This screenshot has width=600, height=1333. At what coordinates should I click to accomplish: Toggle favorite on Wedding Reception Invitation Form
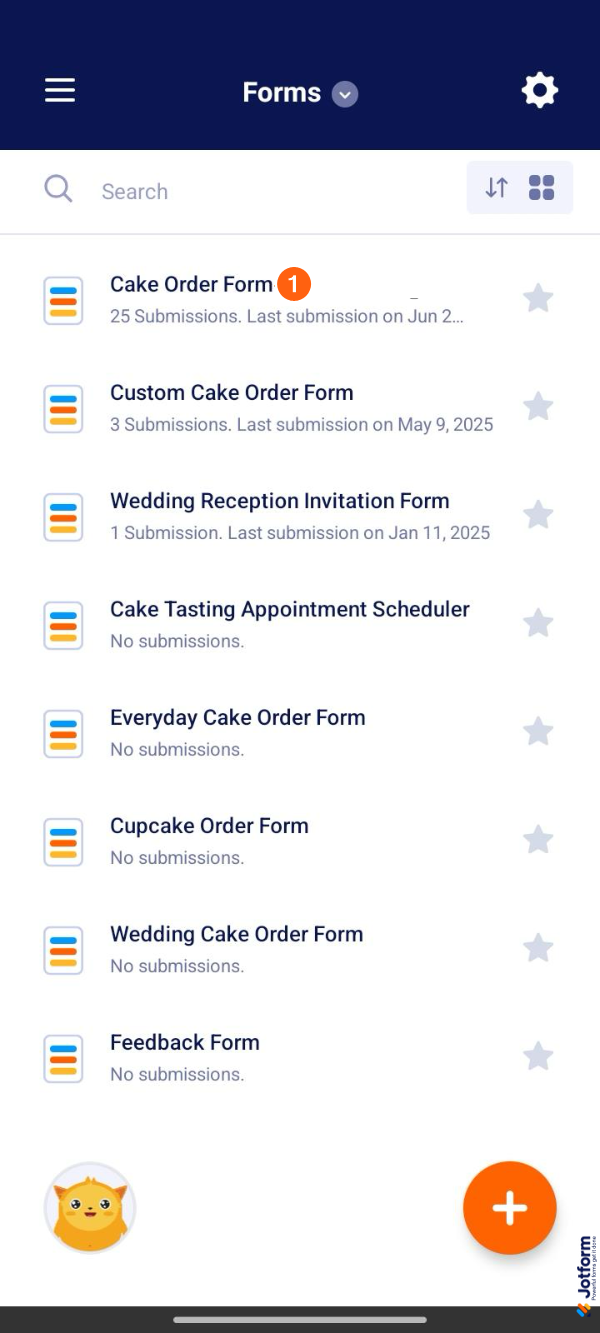(x=538, y=515)
